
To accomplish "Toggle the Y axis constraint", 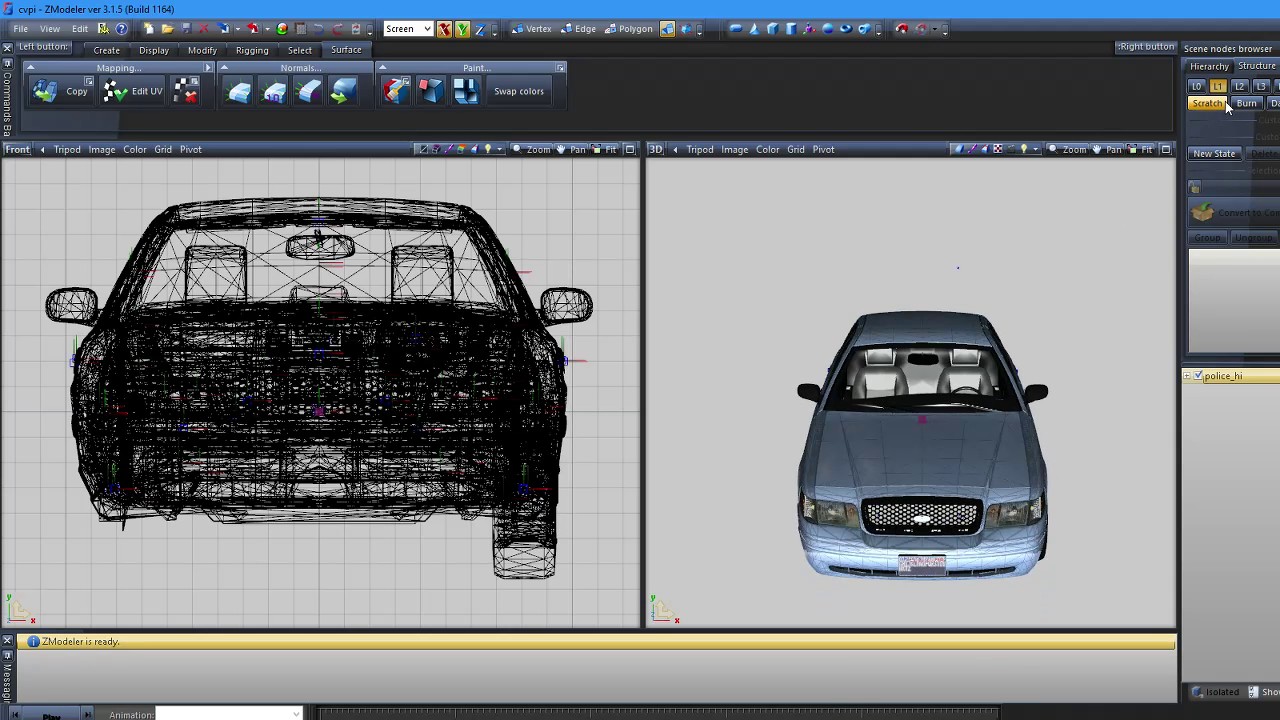I will tap(462, 29).
